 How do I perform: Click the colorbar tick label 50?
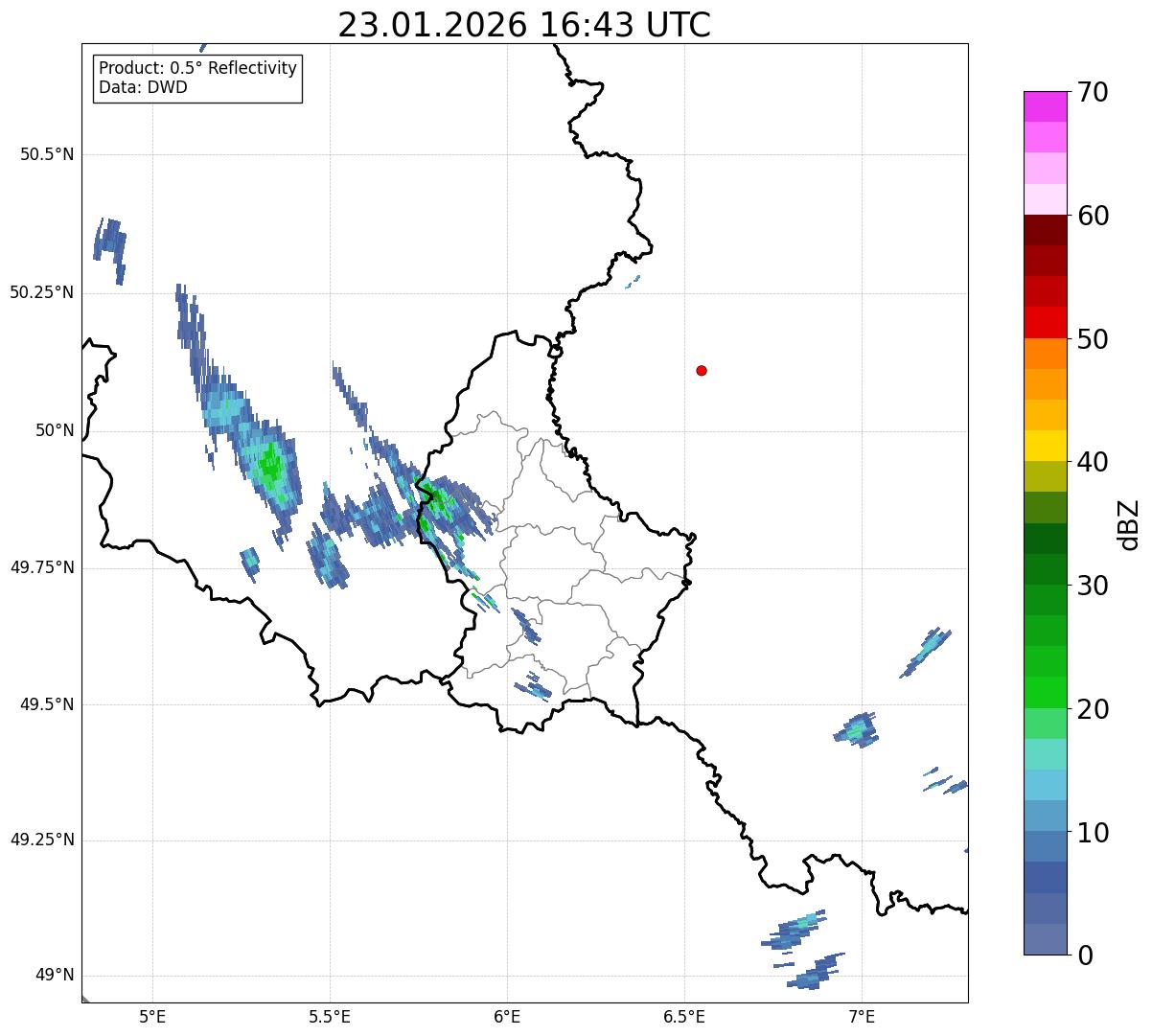pos(1093,339)
